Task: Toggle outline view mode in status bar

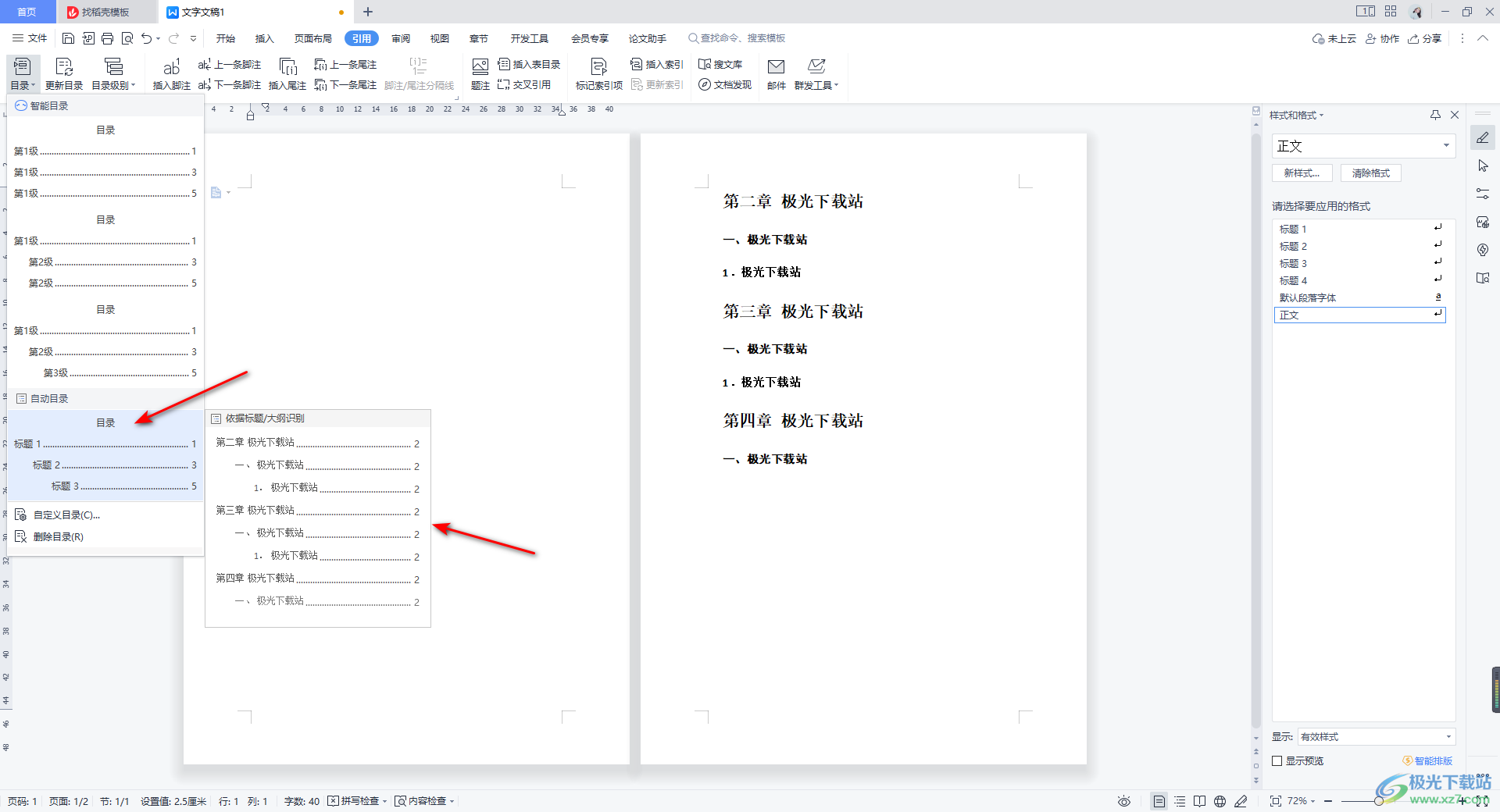Action: pyautogui.click(x=1180, y=801)
